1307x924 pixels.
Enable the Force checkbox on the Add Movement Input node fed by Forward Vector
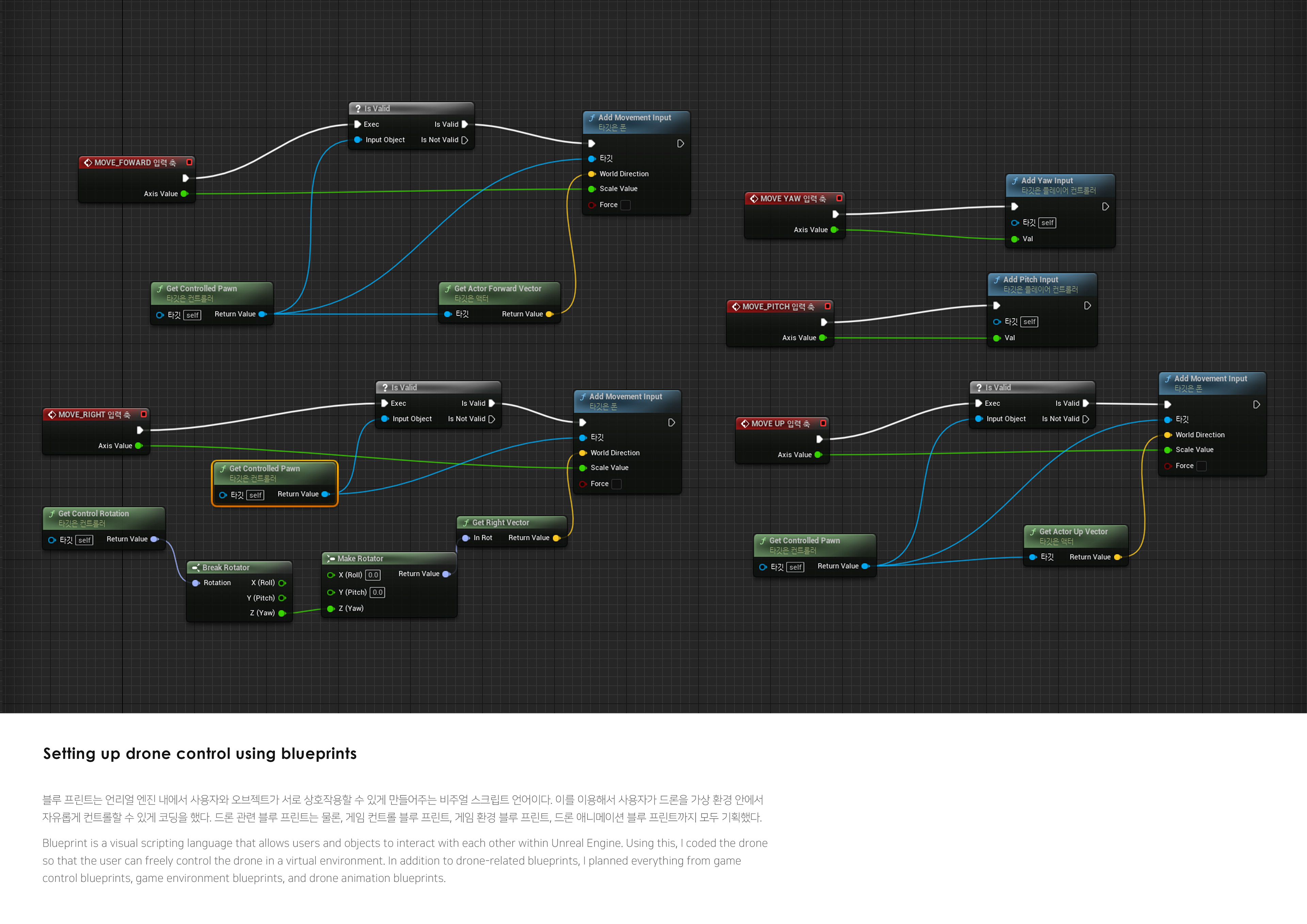625,205
